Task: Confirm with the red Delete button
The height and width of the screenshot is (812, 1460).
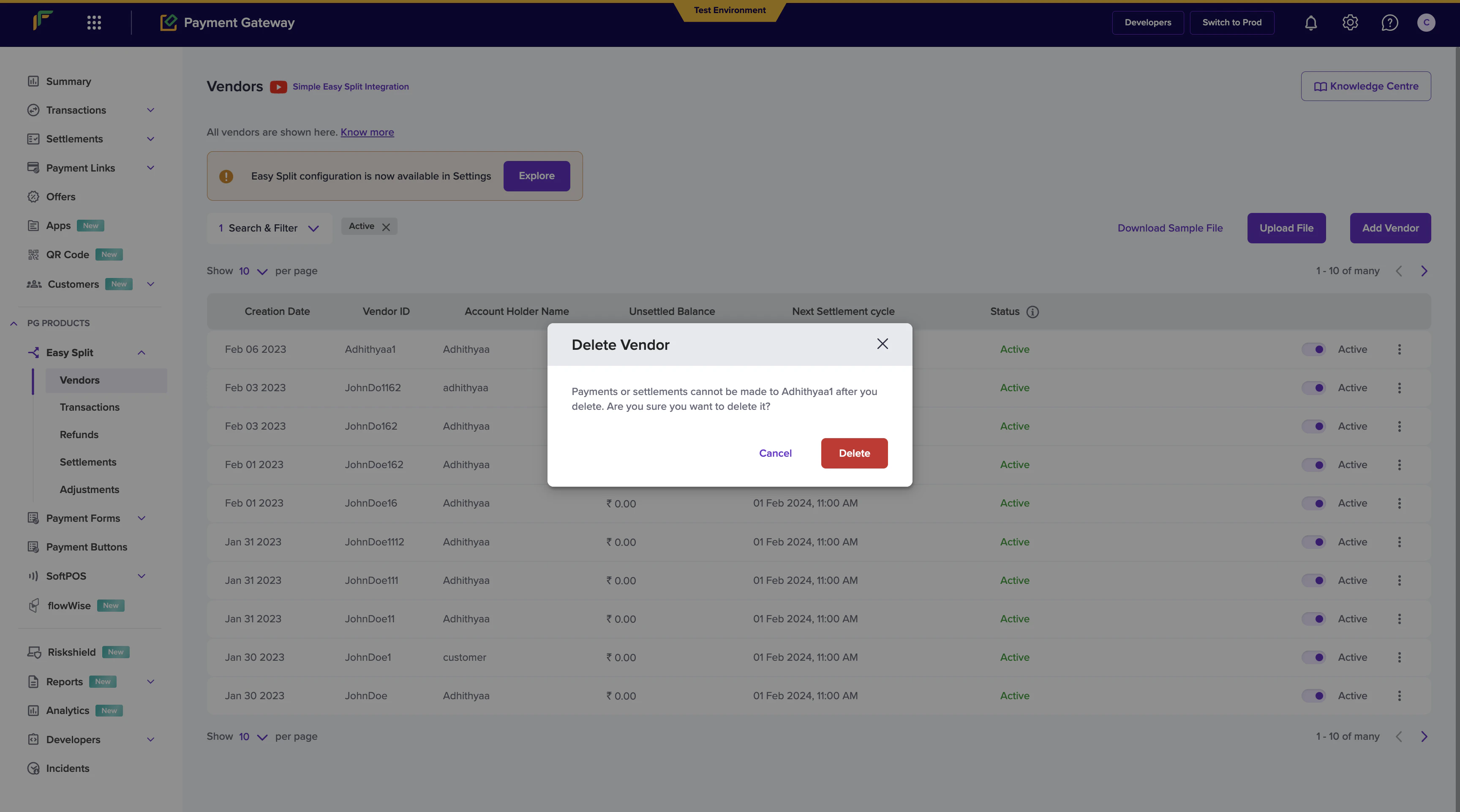Action: [854, 453]
